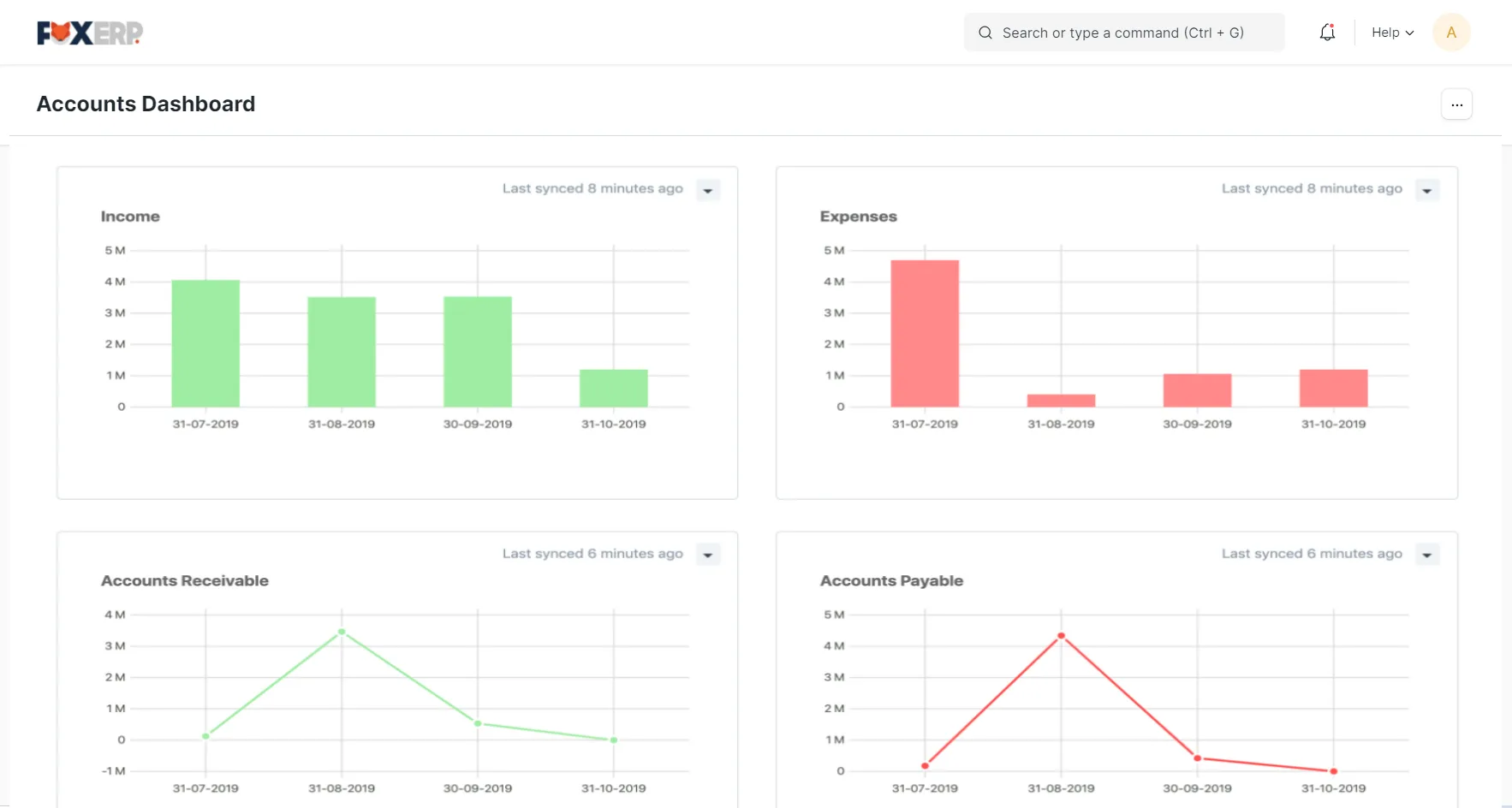This screenshot has width=1512, height=808.
Task: Click Accounts Payable x-label 31-10-2019
Action: tap(1333, 789)
